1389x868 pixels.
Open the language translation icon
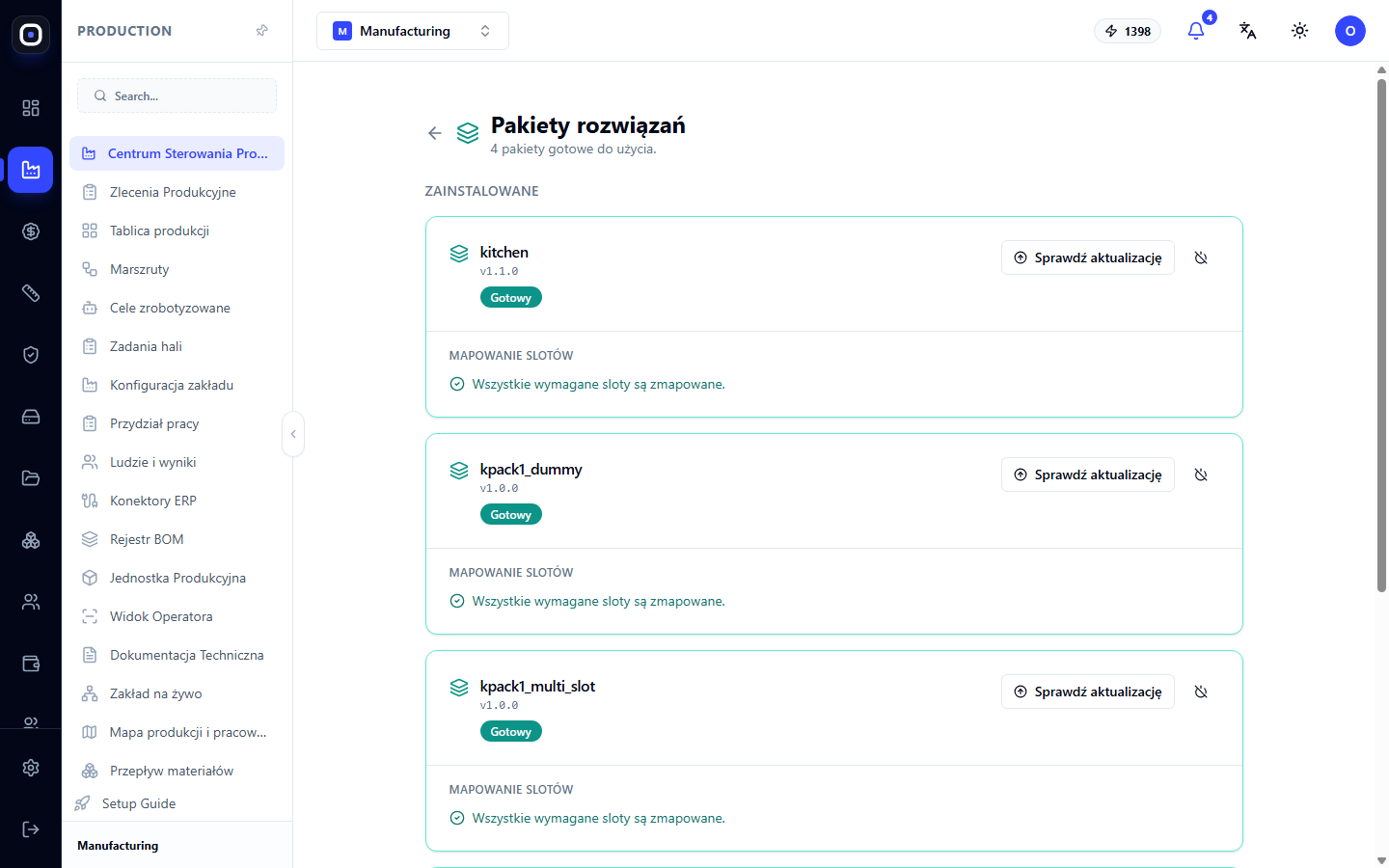(1248, 31)
